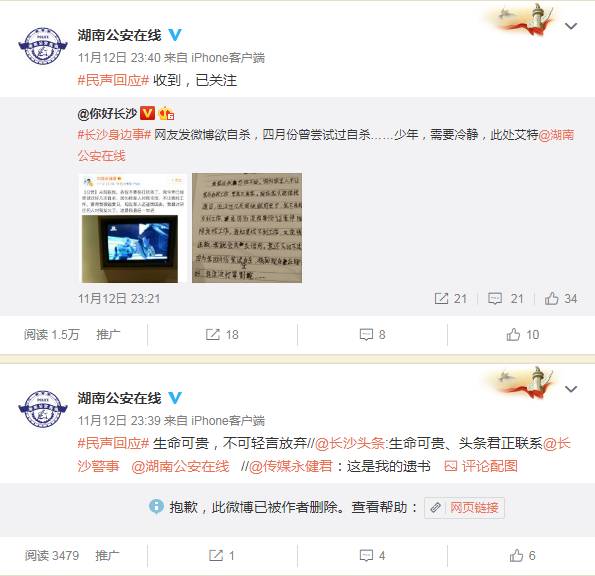
Task: Open the first post's dropdown chevron menu
Action: tap(571, 26)
